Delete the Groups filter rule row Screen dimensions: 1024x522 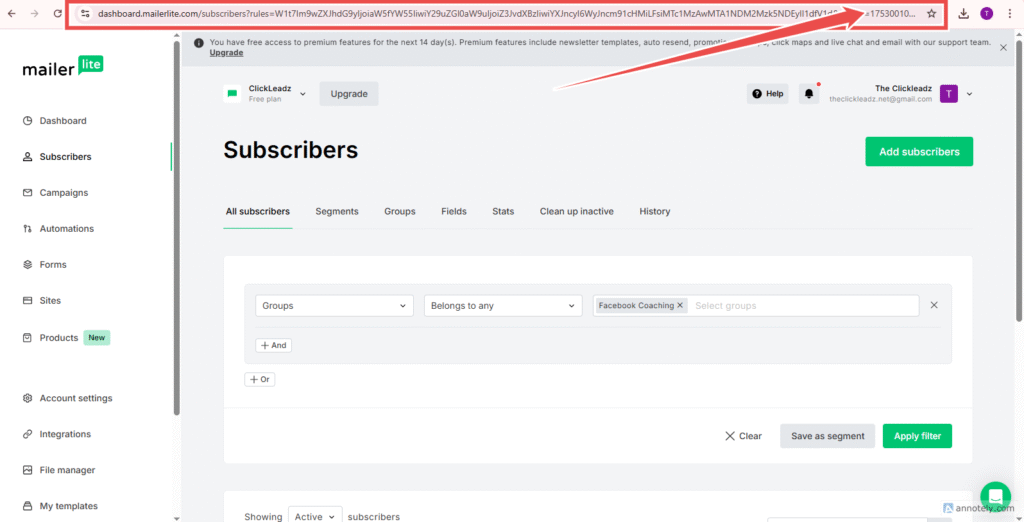pos(934,305)
